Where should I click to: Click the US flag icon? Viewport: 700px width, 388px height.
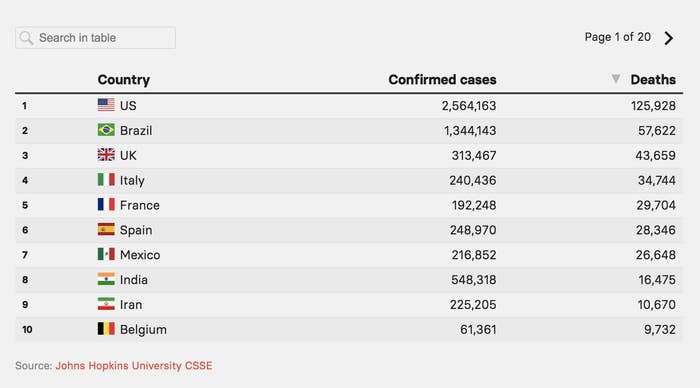pos(106,105)
